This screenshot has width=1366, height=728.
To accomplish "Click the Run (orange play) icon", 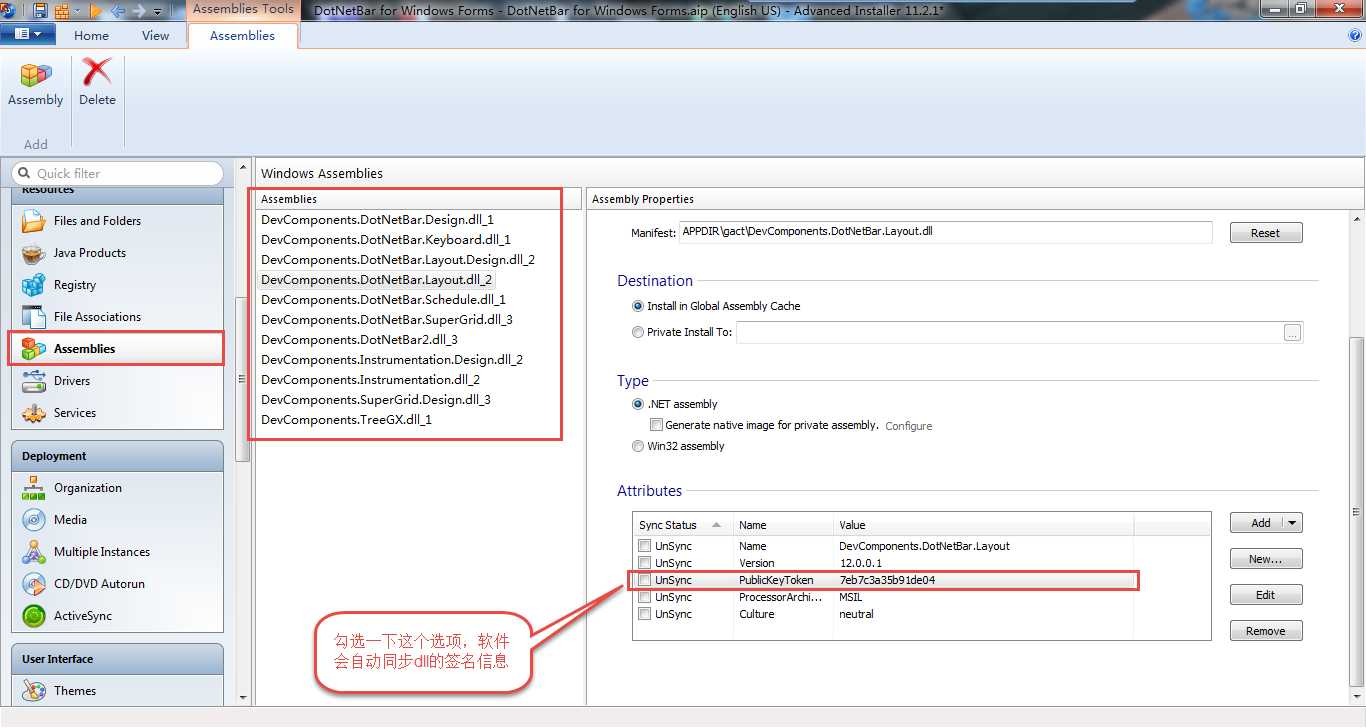I will click(x=97, y=11).
